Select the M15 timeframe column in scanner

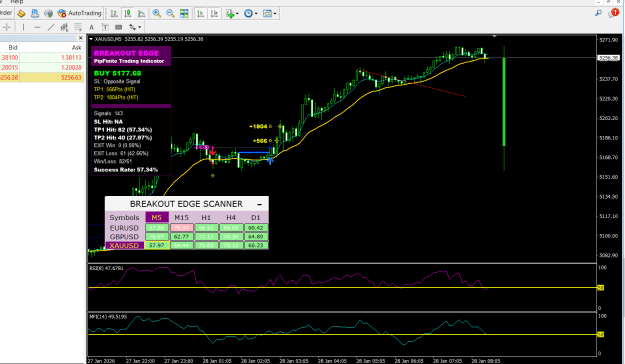[181, 217]
